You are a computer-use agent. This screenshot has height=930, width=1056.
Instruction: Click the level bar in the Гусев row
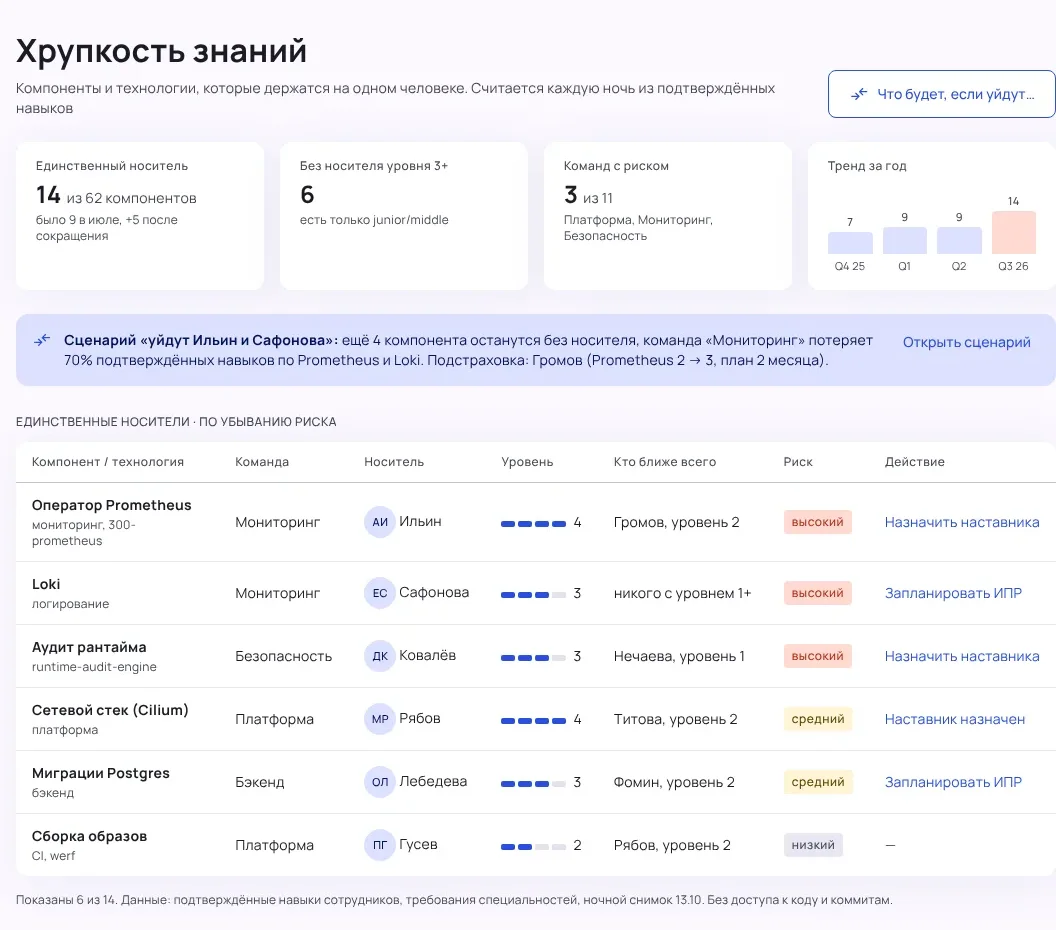(x=533, y=847)
